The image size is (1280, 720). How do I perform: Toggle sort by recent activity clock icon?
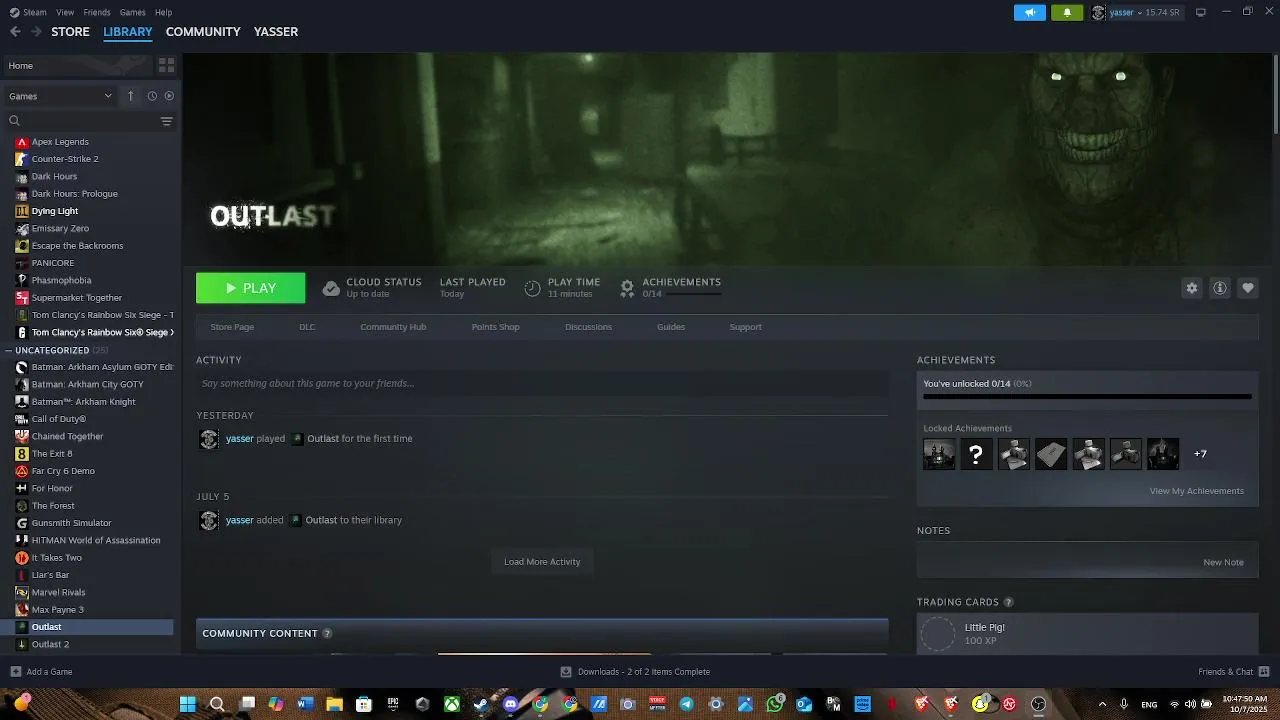point(152,96)
